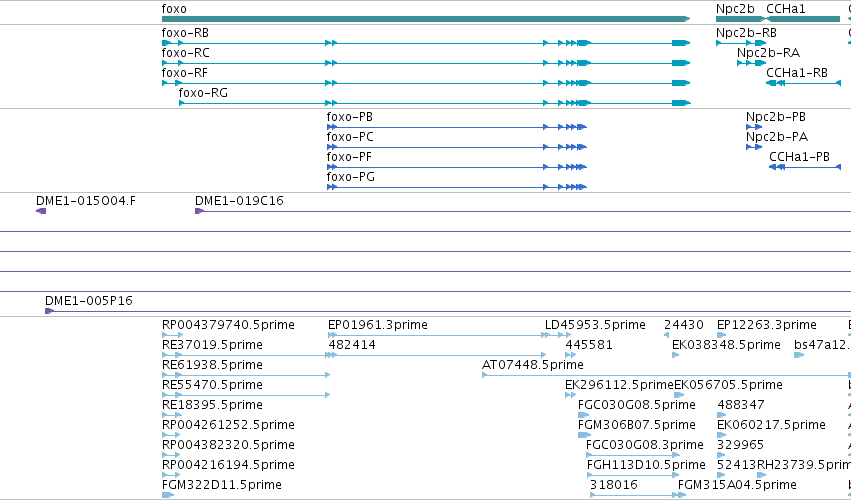Select the 482414 feature label
The height and width of the screenshot is (500, 851).
(352, 345)
